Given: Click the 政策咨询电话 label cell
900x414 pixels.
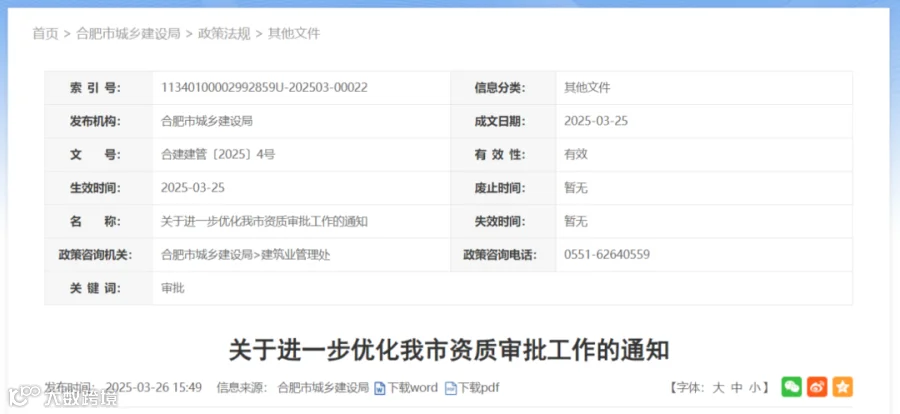Looking at the screenshot, I should [503, 254].
